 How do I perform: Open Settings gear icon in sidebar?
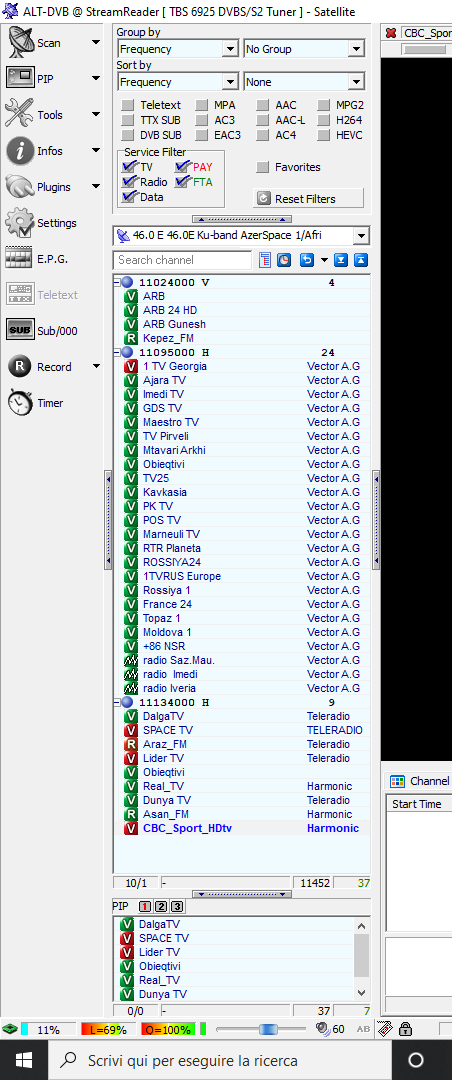click(20, 222)
